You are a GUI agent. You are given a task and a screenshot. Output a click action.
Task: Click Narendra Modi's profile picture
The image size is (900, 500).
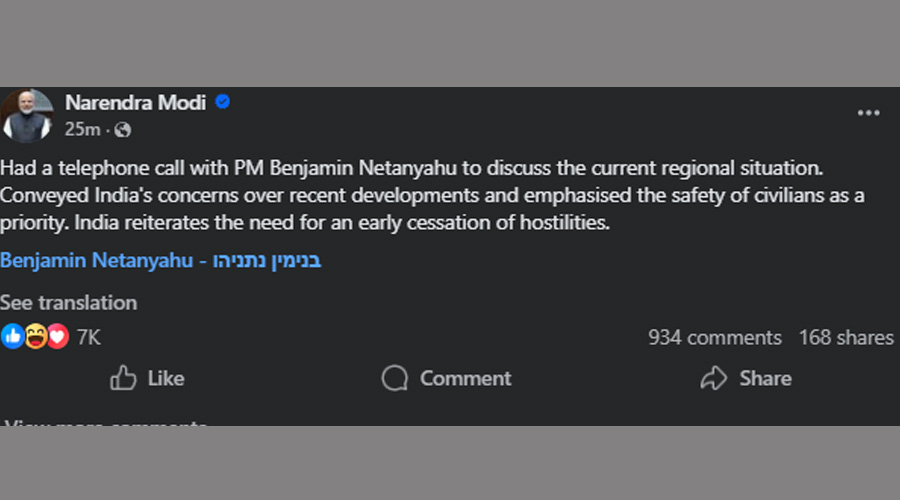pyautogui.click(x=27, y=115)
